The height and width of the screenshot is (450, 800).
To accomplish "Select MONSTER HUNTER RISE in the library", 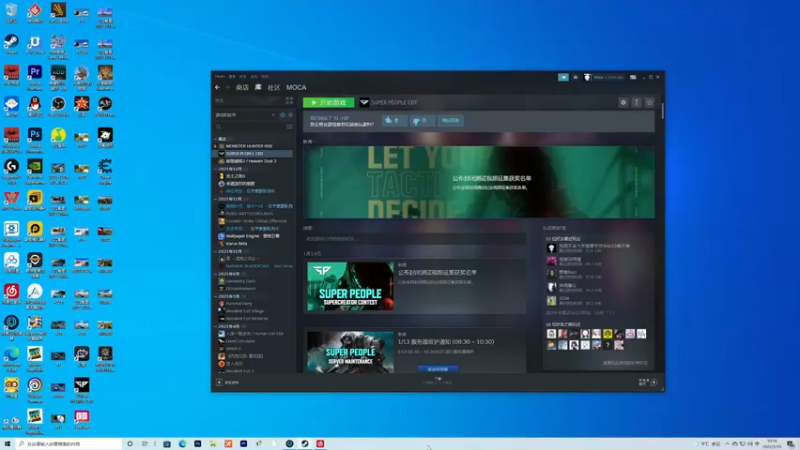I will 249,146.
